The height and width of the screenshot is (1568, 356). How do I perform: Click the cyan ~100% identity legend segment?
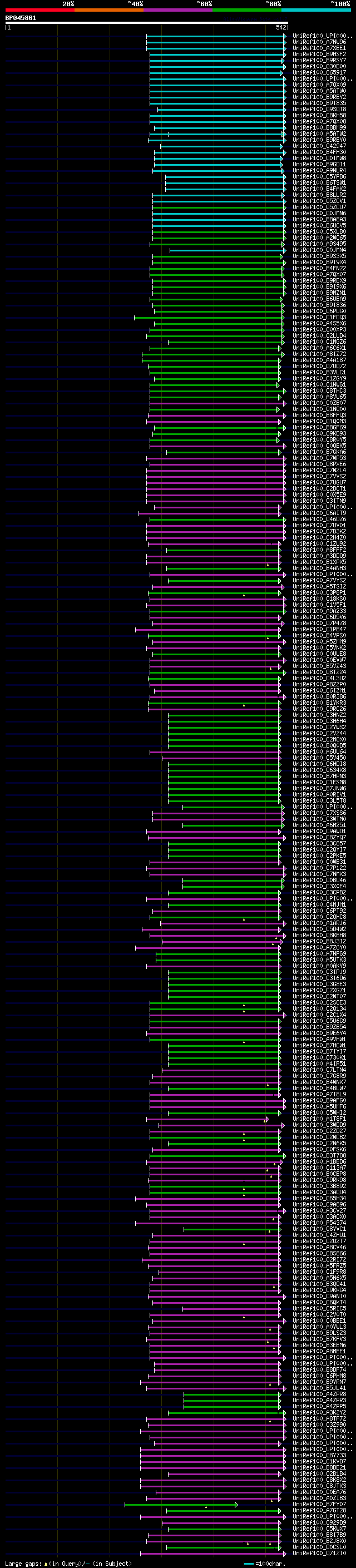click(x=316, y=10)
